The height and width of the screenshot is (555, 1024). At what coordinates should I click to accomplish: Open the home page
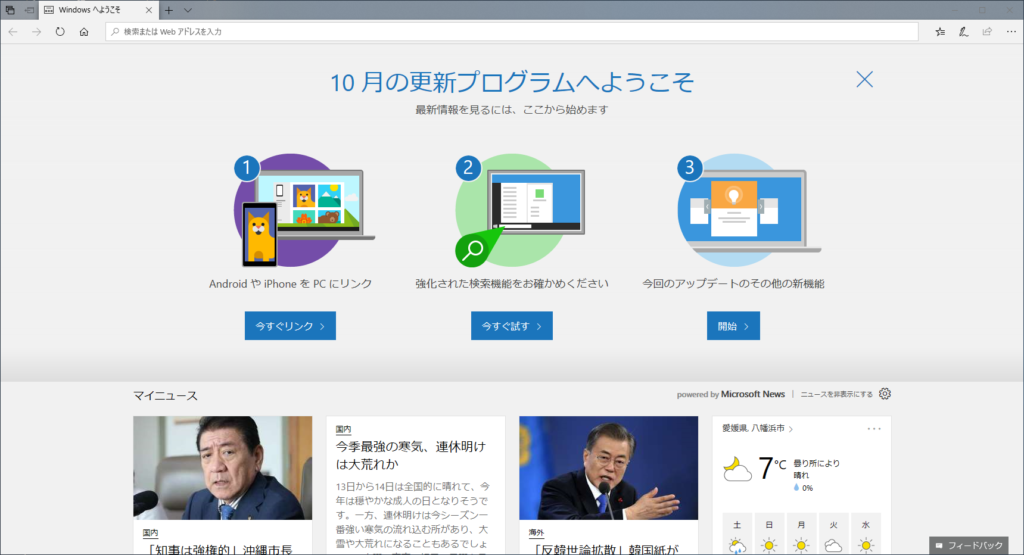(84, 31)
